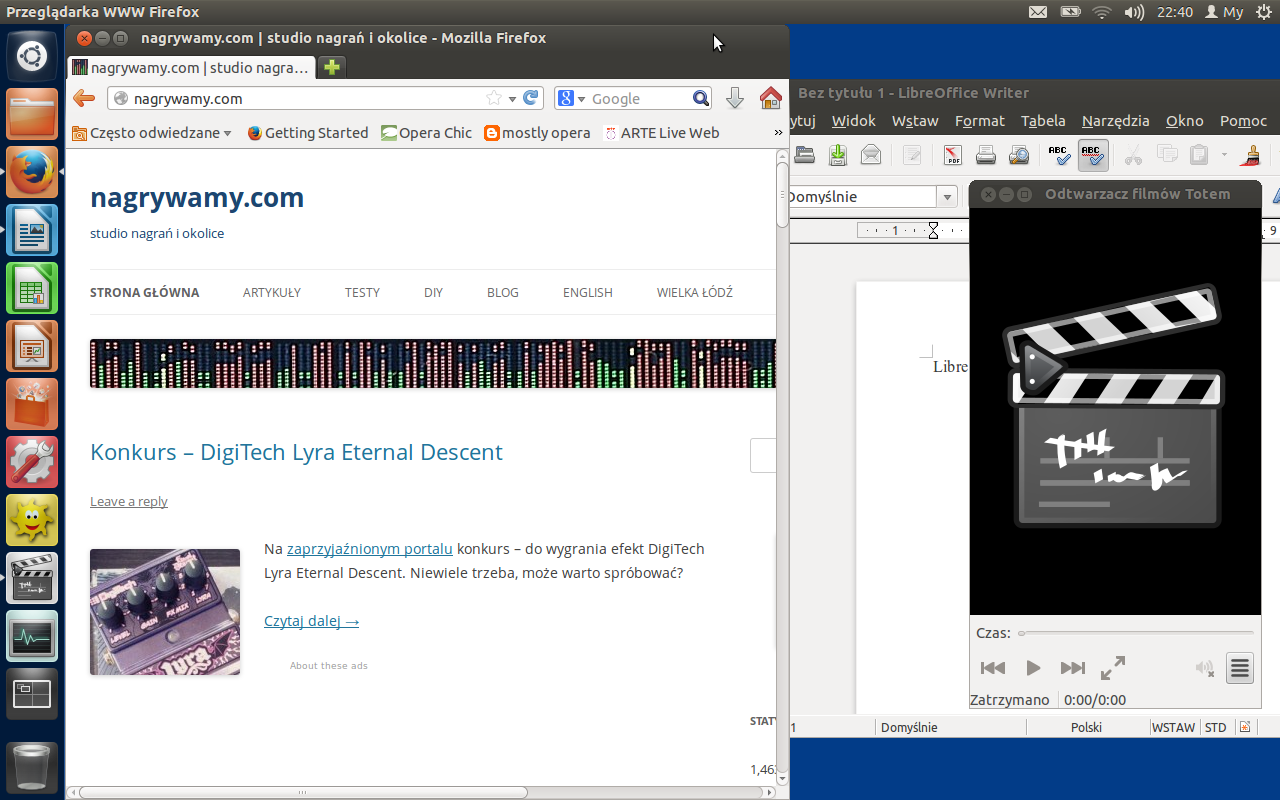Click the Totem Czas seek slider
This screenshot has height=800, width=1280.
tap(1135, 633)
